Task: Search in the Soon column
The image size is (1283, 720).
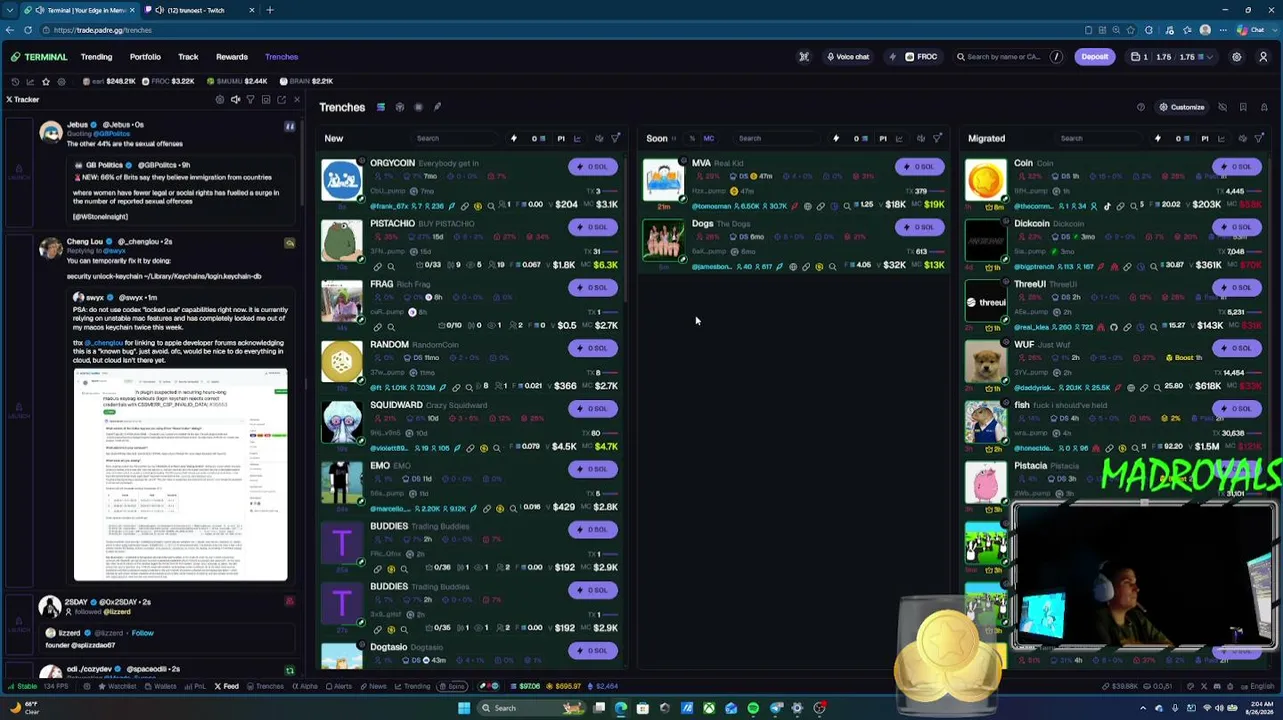Action: pos(775,139)
